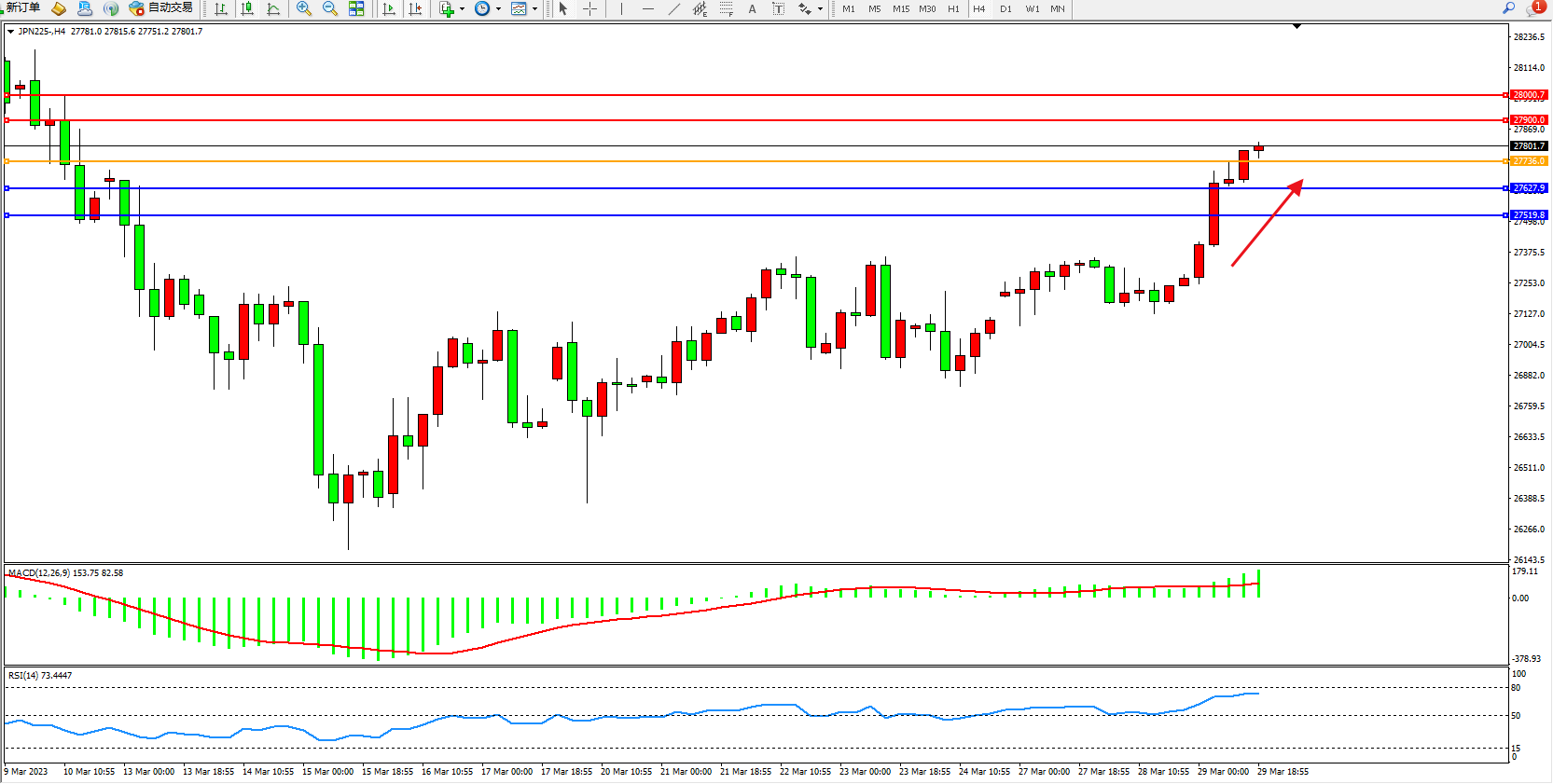Switch to the D1 timeframe
1553x784 pixels.
[x=1005, y=8]
